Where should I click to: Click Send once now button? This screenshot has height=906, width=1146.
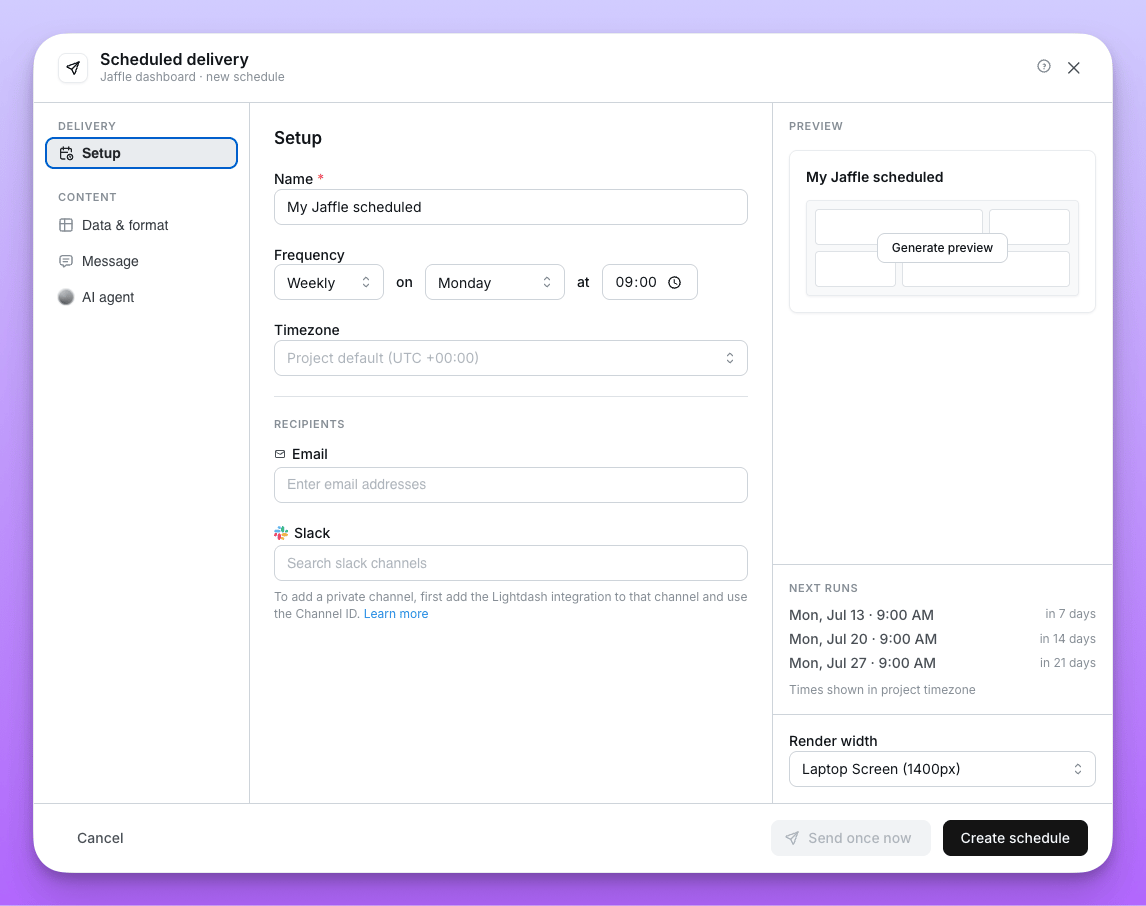click(851, 838)
